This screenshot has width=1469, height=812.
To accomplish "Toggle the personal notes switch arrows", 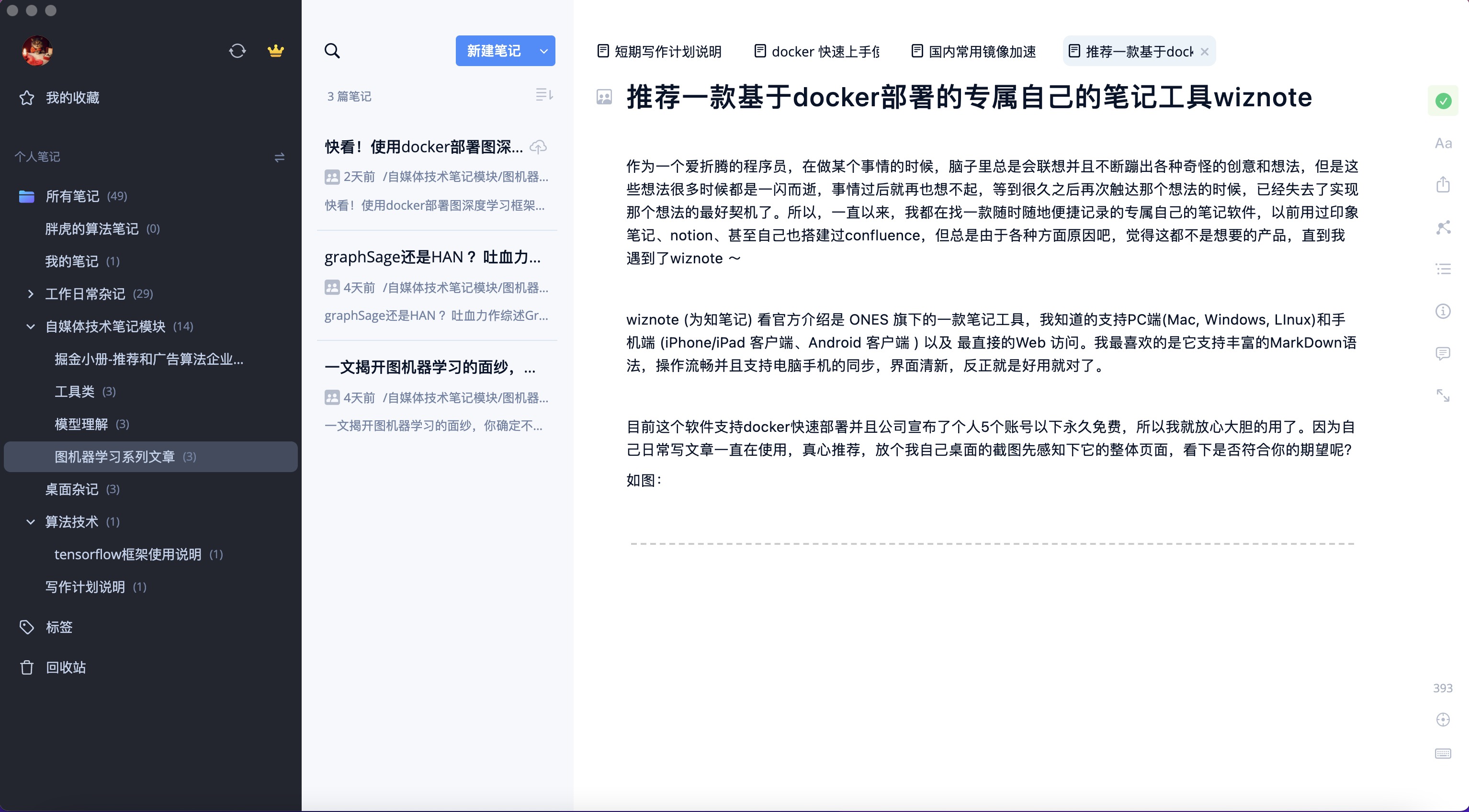I will [280, 158].
